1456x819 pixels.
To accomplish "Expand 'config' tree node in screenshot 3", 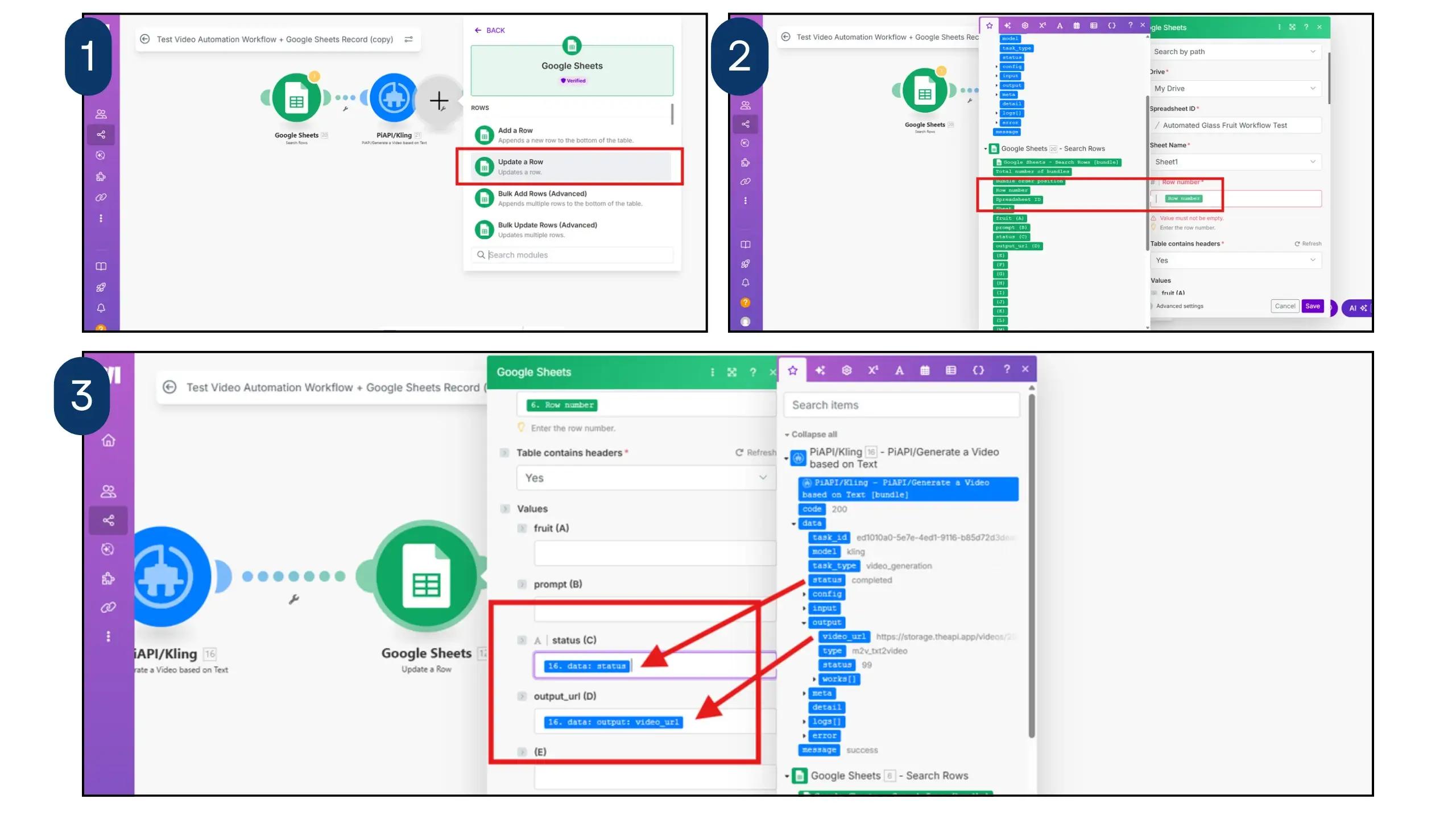I will [804, 594].
